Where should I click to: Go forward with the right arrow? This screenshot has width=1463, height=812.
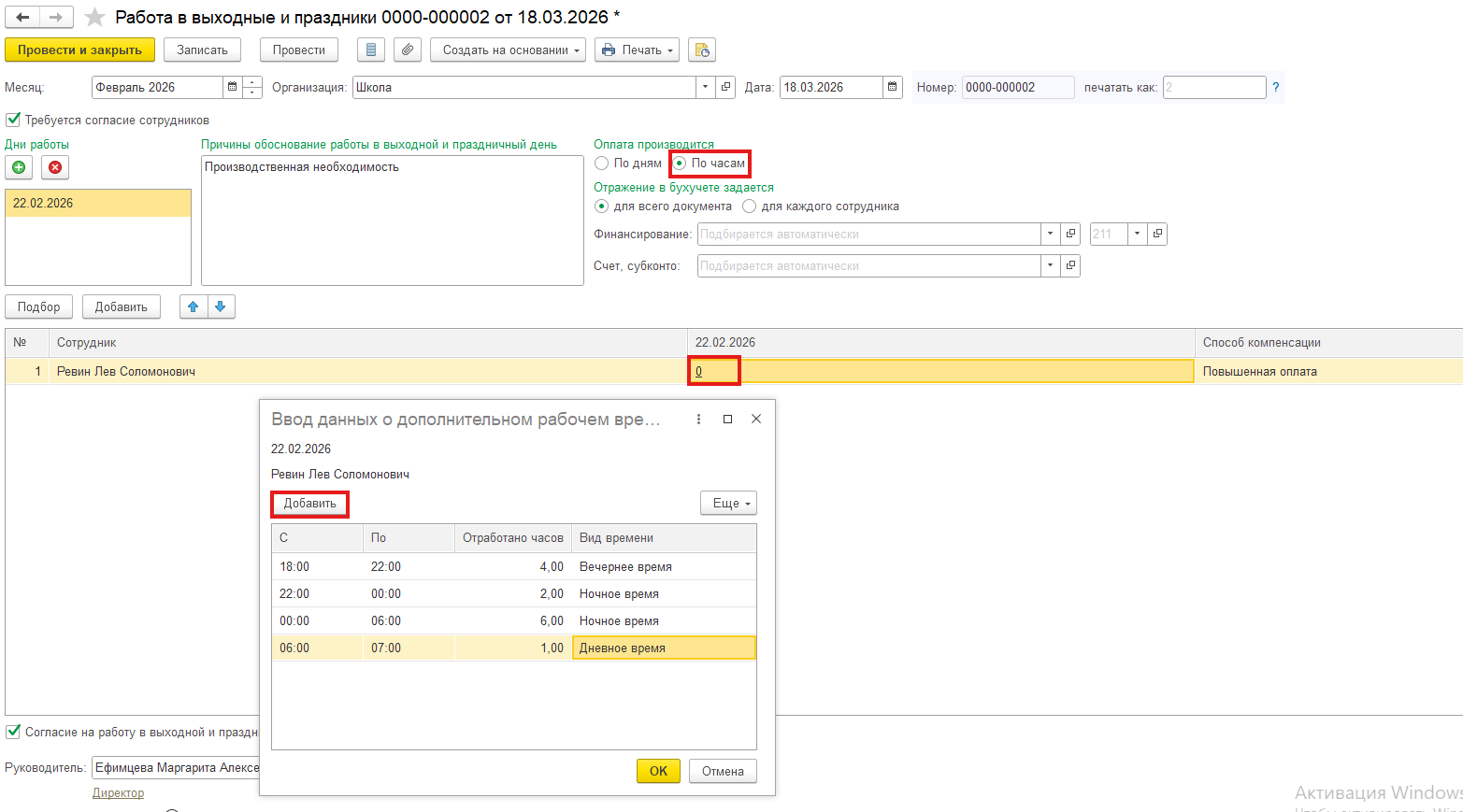56,17
